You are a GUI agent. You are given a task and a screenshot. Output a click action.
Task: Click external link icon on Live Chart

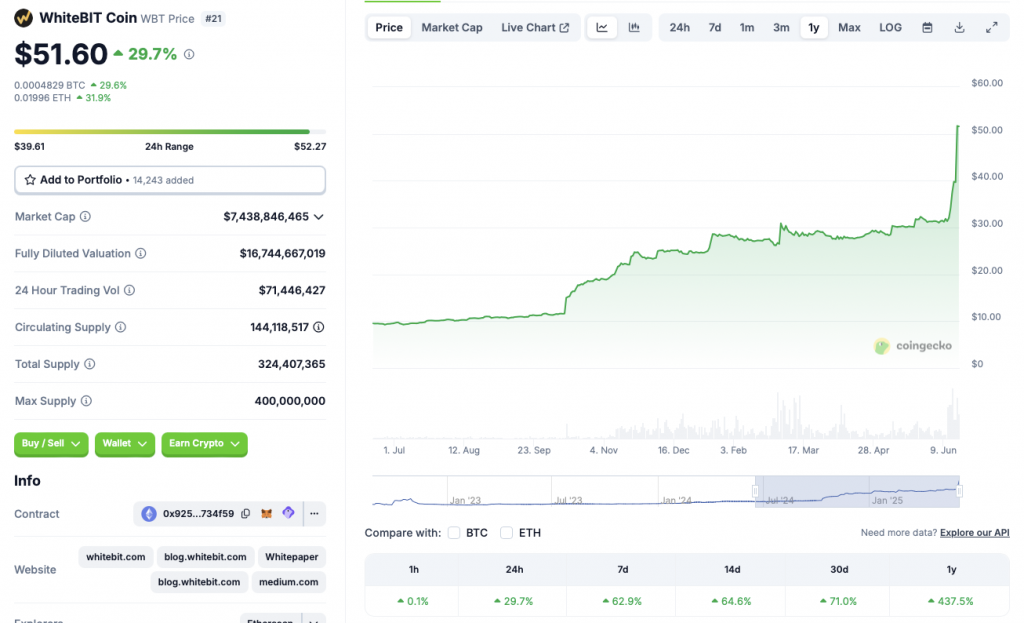point(564,27)
